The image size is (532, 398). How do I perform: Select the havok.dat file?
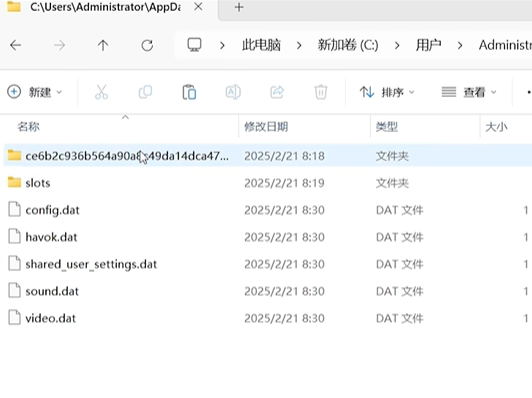point(51,237)
